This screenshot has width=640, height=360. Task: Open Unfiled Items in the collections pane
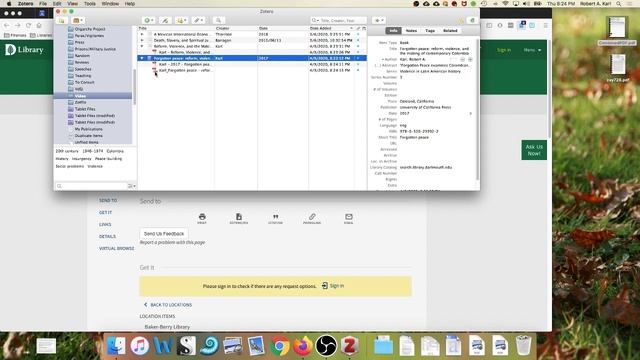pyautogui.click(x=86, y=142)
